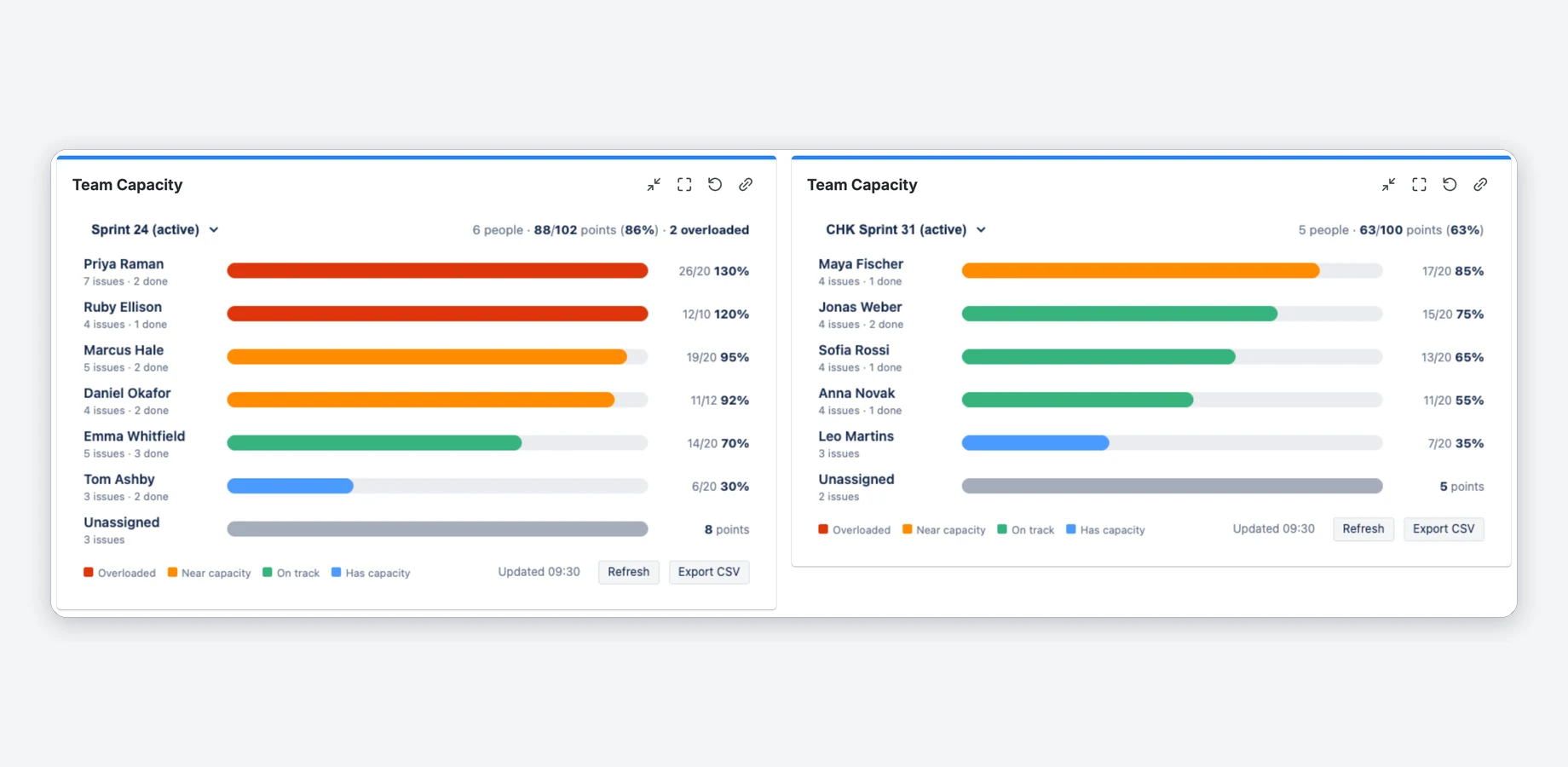Open Leo Martins' name
The height and width of the screenshot is (767, 1568).
tap(856, 436)
